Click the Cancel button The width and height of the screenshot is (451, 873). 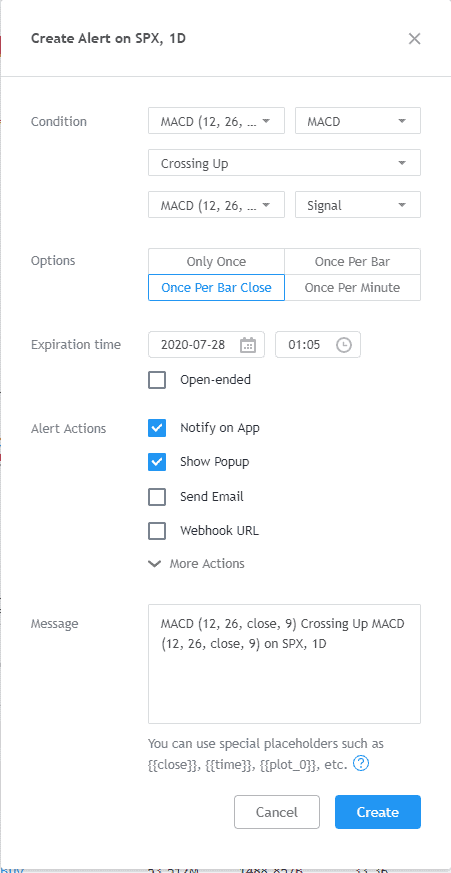point(277,812)
